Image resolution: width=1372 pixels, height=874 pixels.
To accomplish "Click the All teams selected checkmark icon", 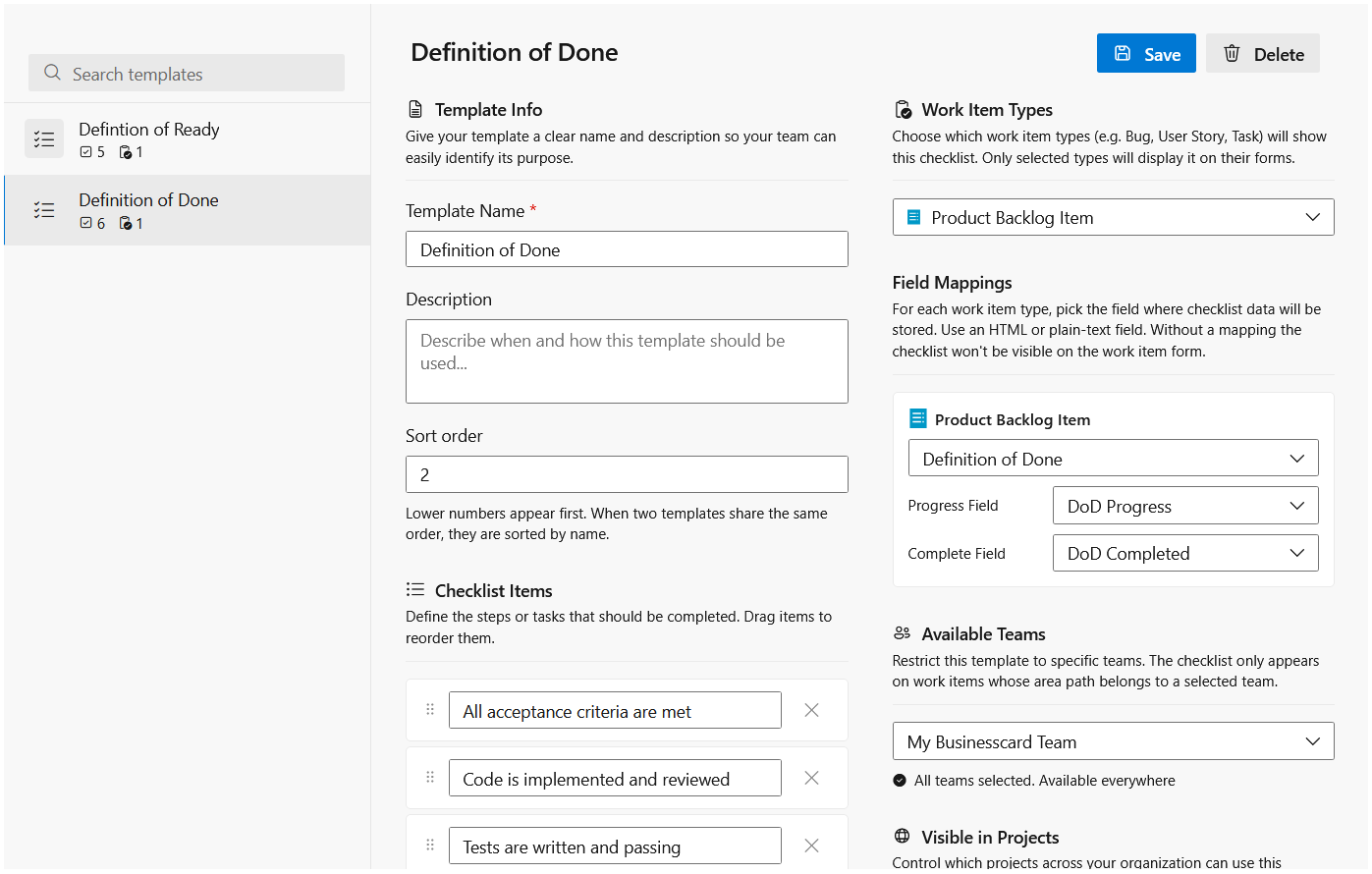I will (900, 781).
